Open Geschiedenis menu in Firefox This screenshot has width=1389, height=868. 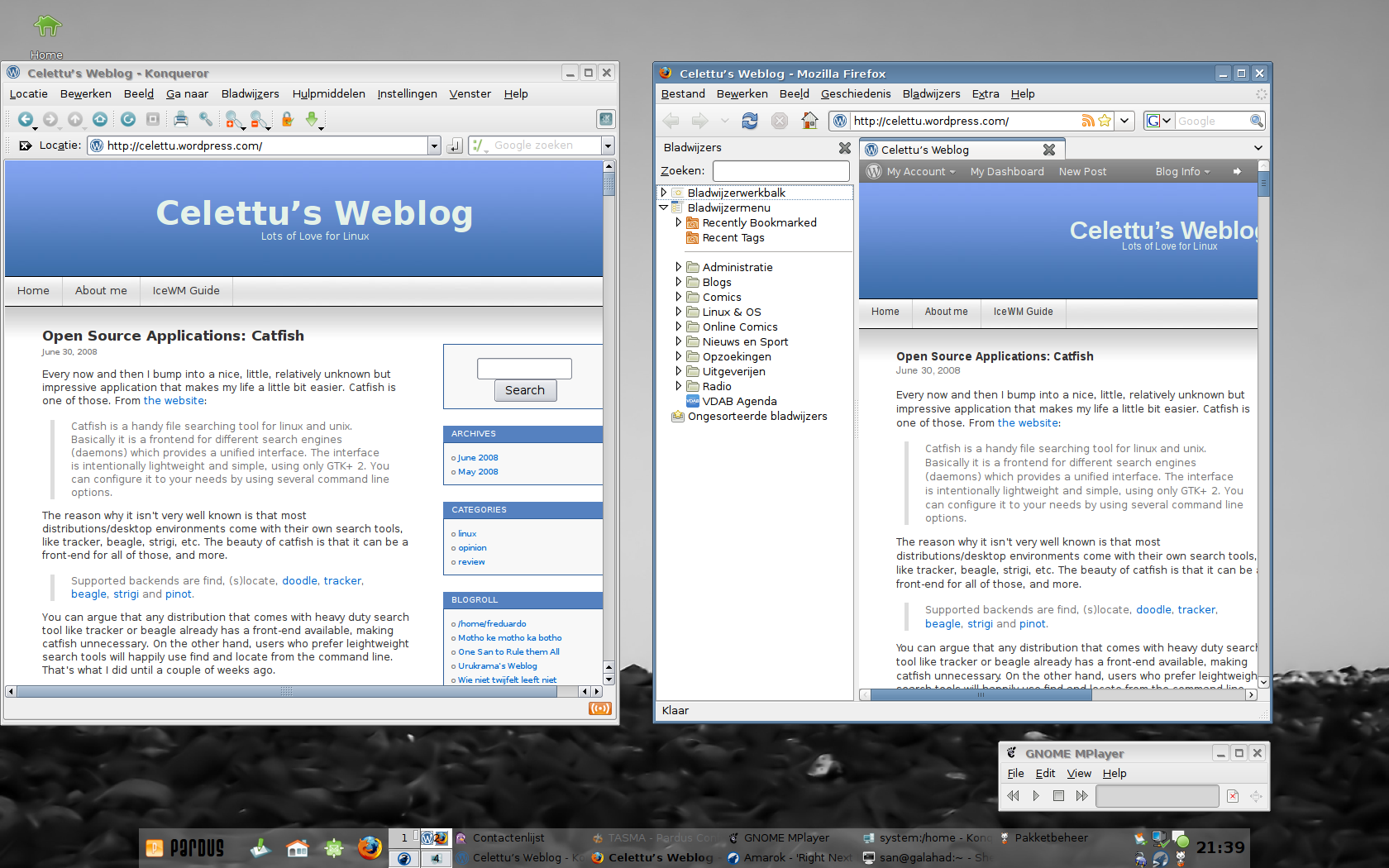(856, 93)
